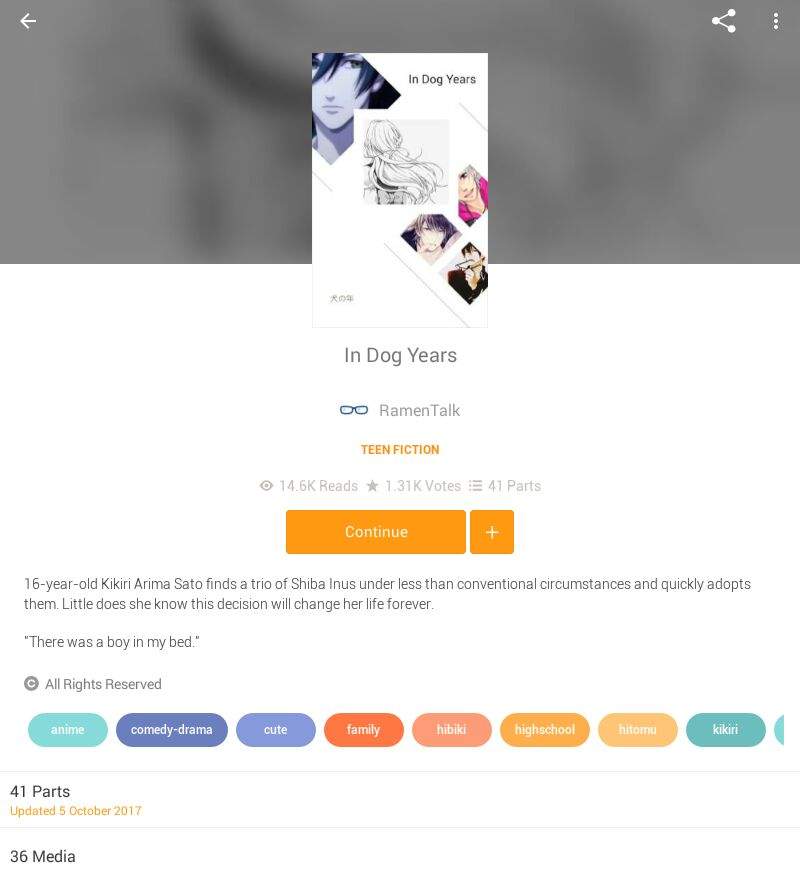Screen dimensions: 800x880
Task: Add story to library with plus button
Action: pyautogui.click(x=492, y=532)
